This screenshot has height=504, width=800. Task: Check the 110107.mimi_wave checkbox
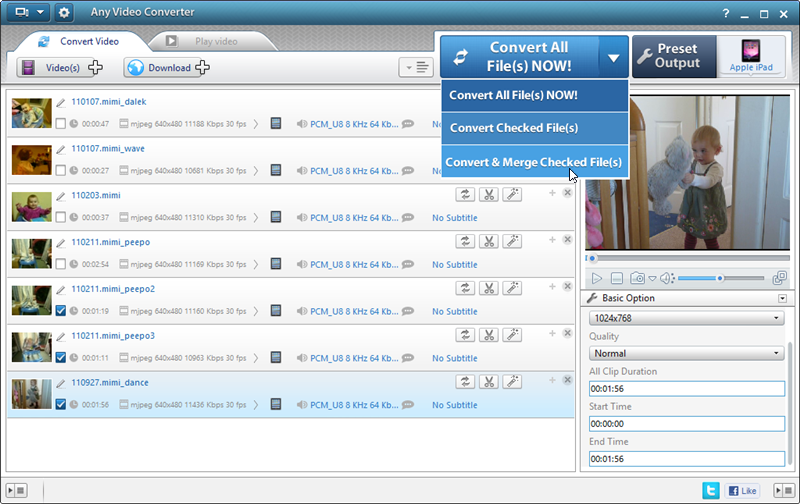click(x=61, y=170)
